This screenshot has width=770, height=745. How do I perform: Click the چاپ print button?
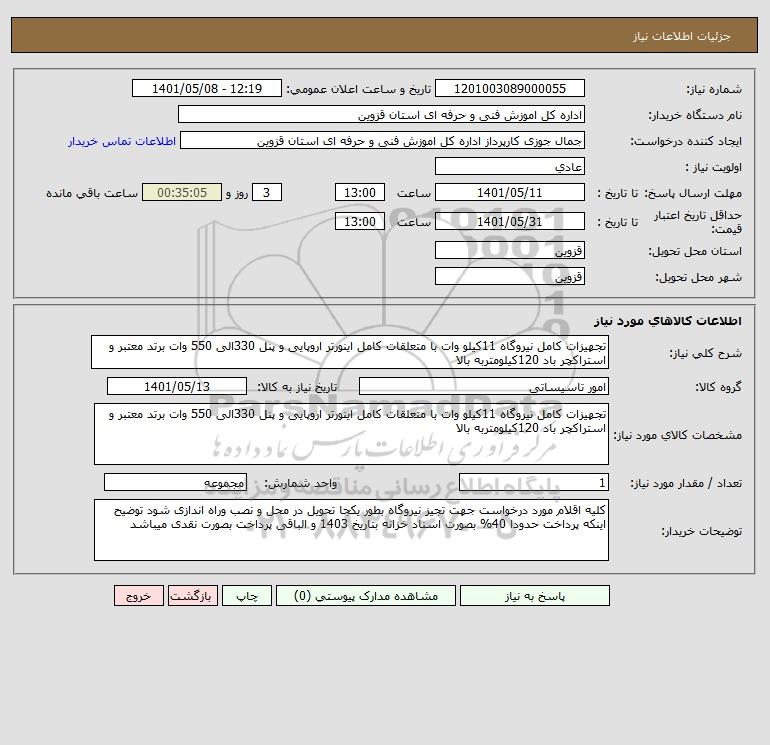pyautogui.click(x=247, y=596)
